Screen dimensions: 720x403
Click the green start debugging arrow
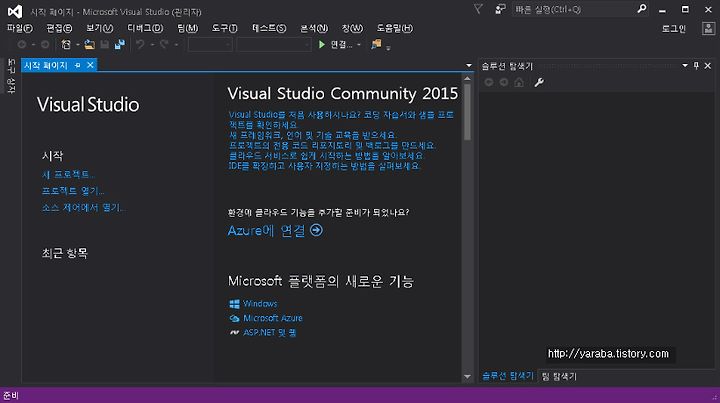click(x=322, y=45)
